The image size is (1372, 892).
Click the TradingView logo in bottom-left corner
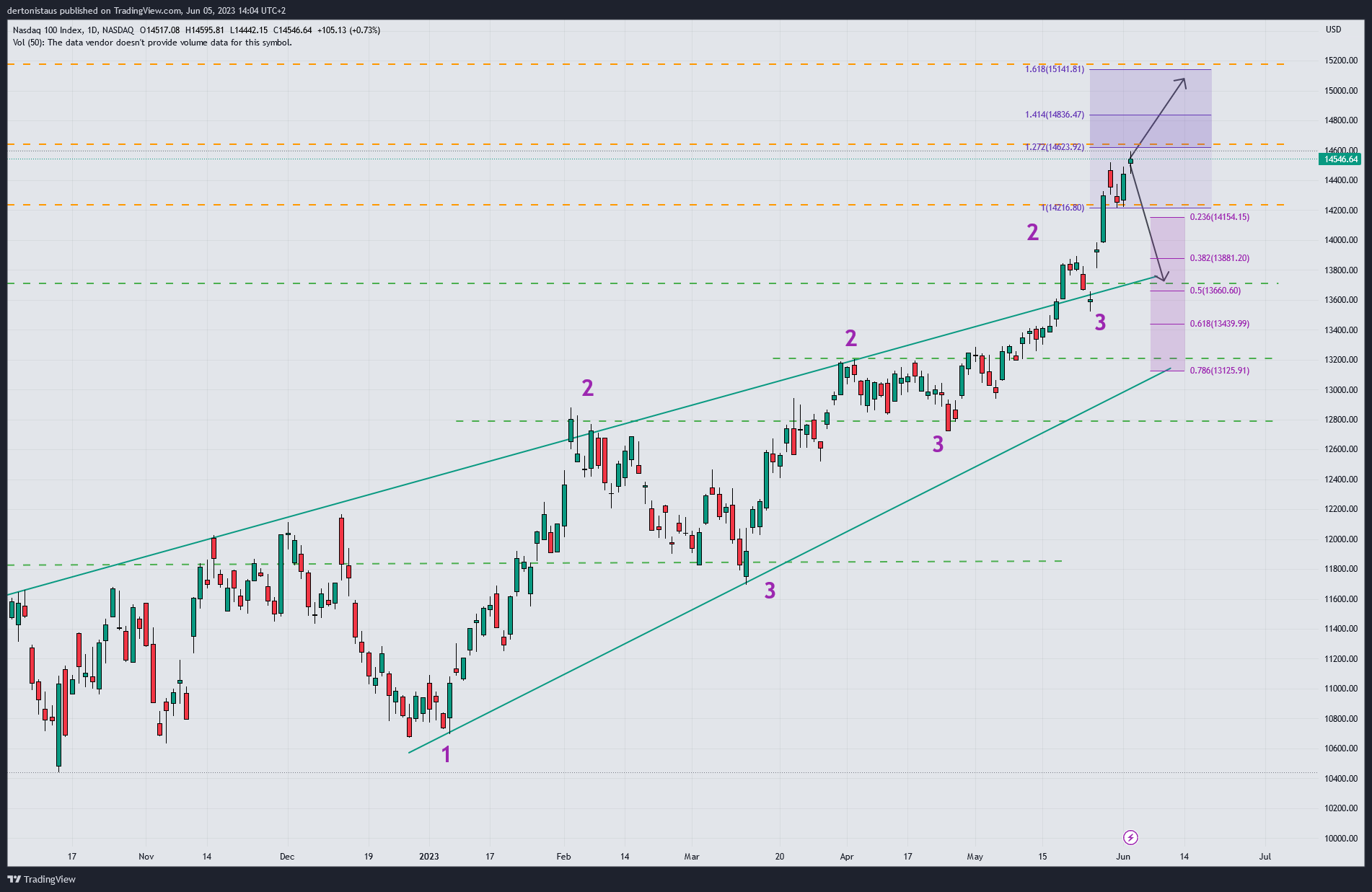(x=41, y=879)
